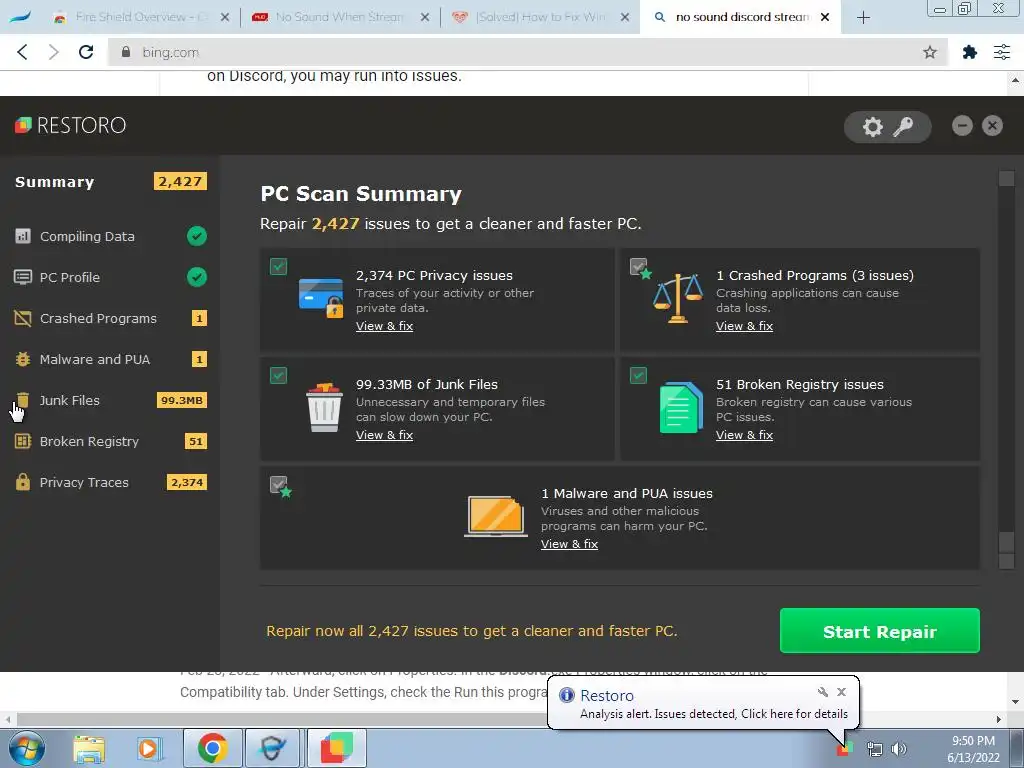Image resolution: width=1024 pixels, height=768 pixels.
Task: Open Restoro settings gear icon
Action: [x=872, y=126]
